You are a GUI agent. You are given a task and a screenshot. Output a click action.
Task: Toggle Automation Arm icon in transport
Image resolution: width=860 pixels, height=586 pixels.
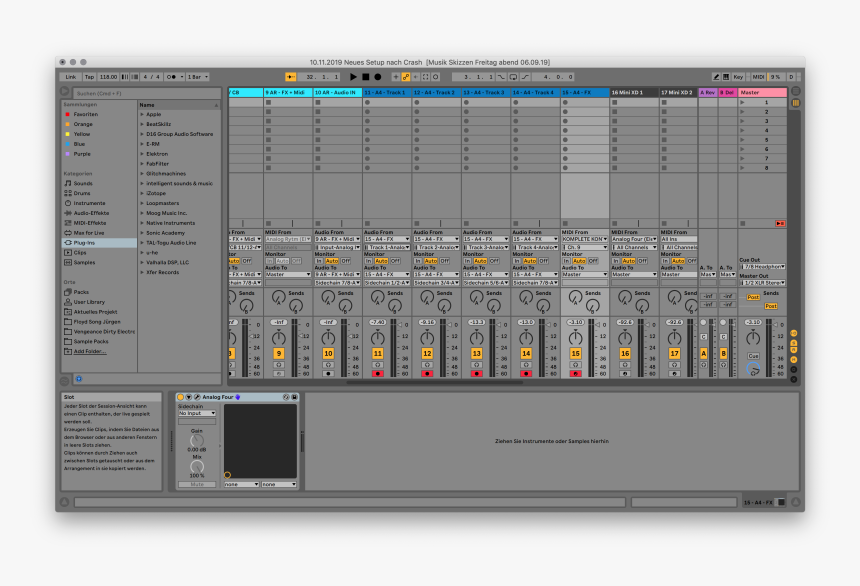(405, 77)
